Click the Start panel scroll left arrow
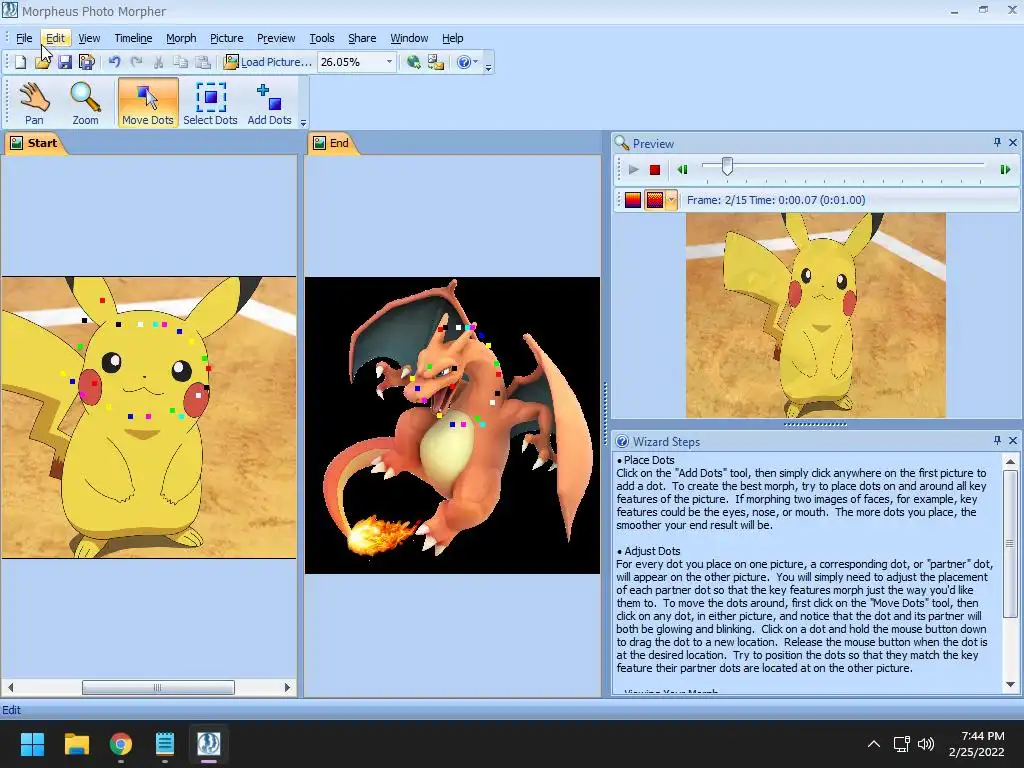The image size is (1024, 768). (x=10, y=687)
